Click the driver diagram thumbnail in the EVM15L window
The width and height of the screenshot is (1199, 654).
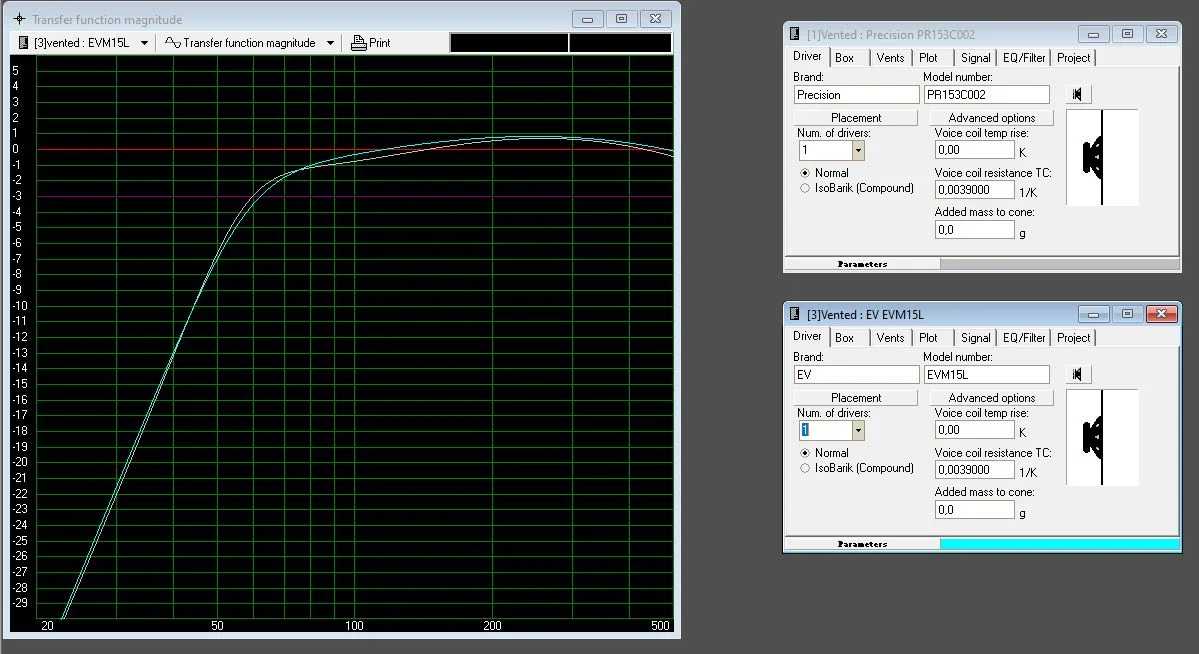tap(1101, 438)
